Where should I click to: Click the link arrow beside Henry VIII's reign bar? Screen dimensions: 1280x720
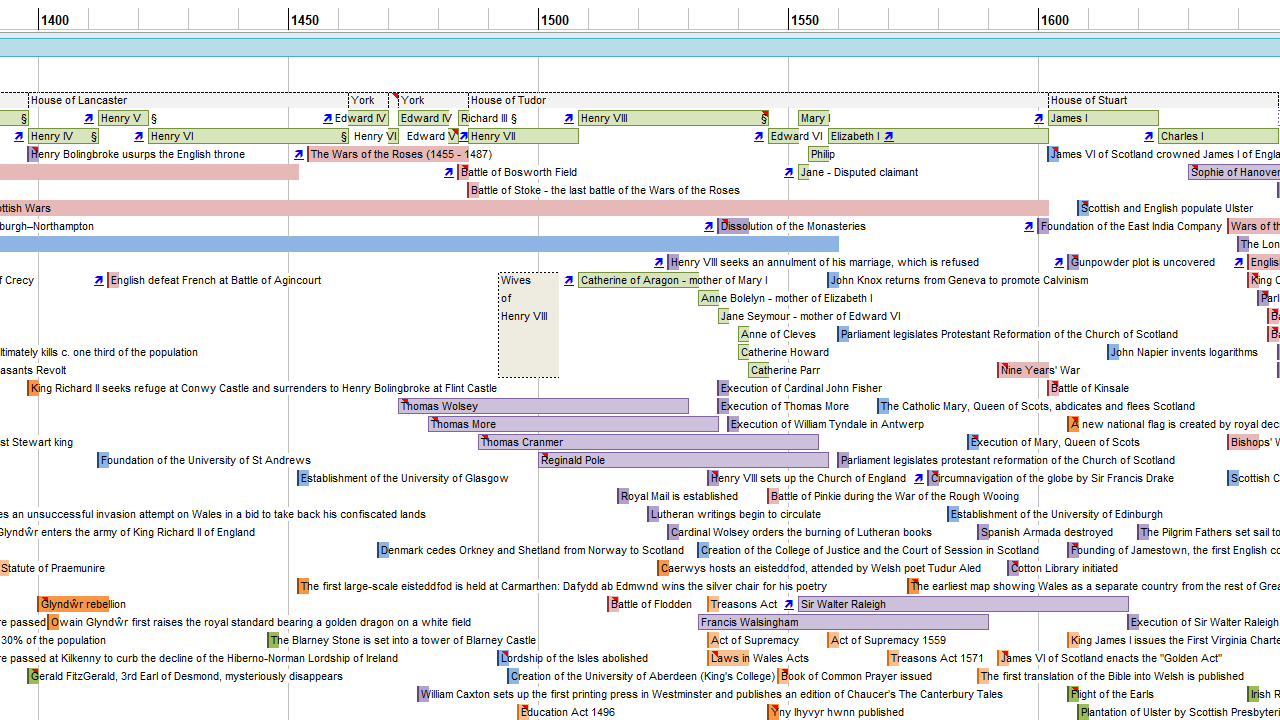point(568,118)
